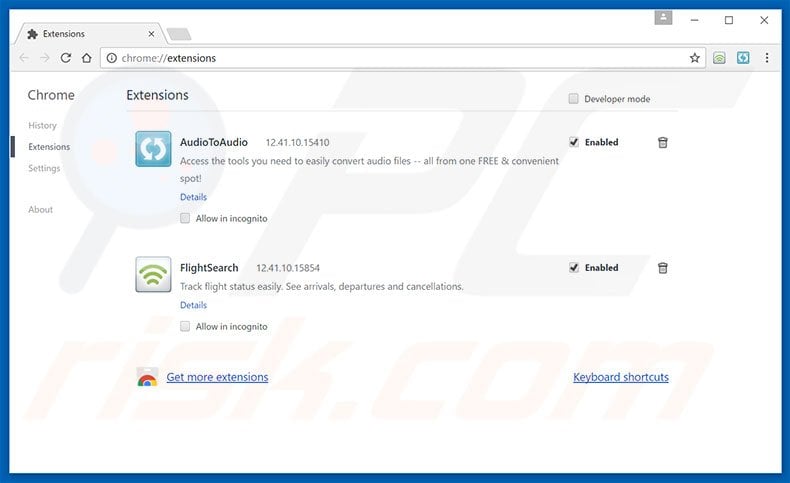Remove AudioToAudio using its trash icon
Image resolution: width=790 pixels, height=483 pixels.
[663, 143]
